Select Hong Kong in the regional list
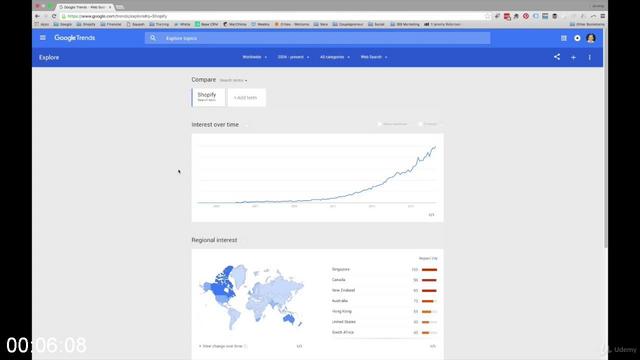Viewport: 640px width, 360px height. pyautogui.click(x=342, y=311)
